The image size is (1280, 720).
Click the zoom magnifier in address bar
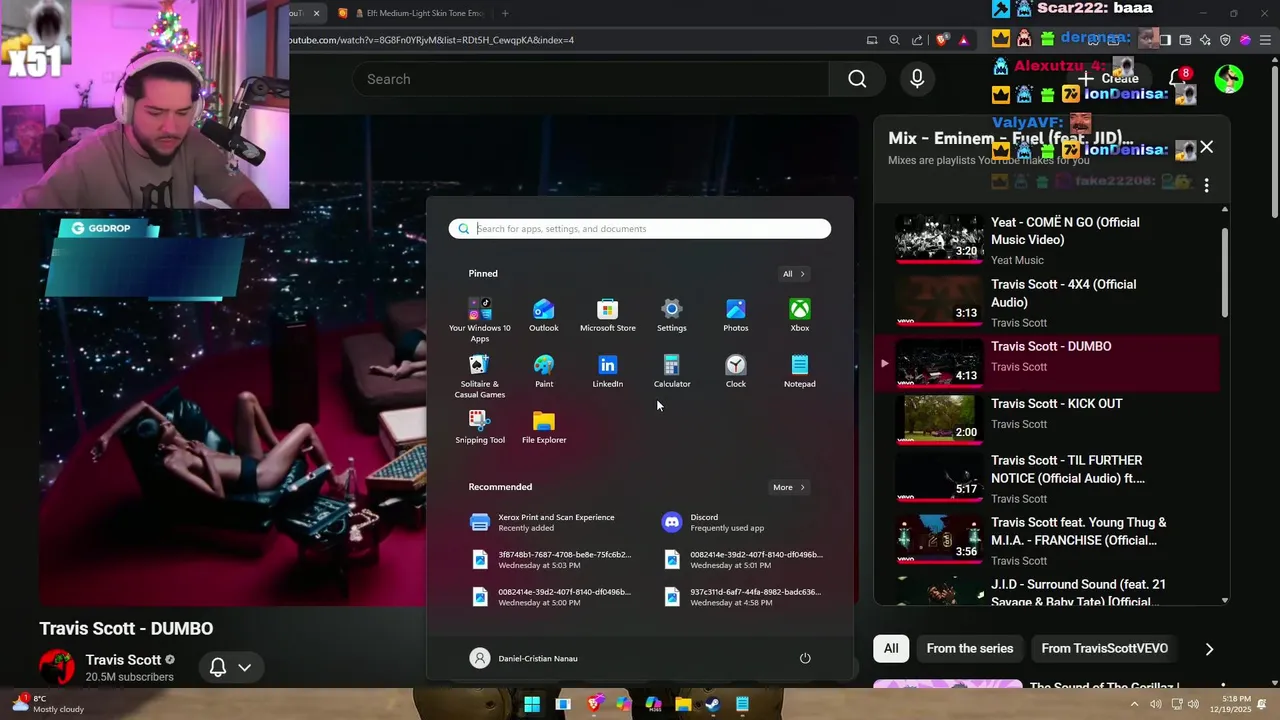(x=895, y=40)
